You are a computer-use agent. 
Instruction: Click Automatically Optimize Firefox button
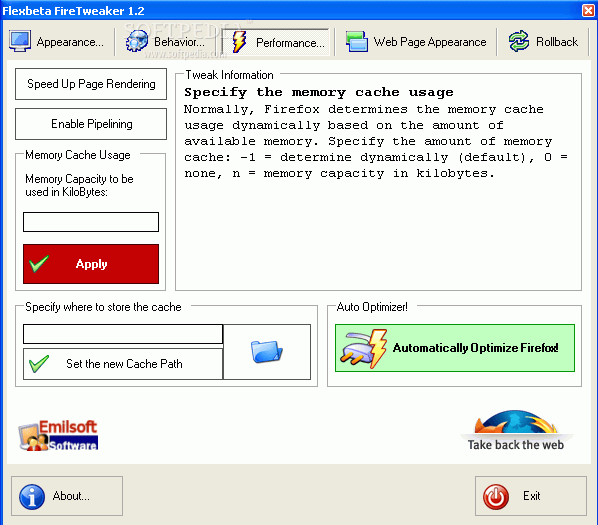pos(455,348)
